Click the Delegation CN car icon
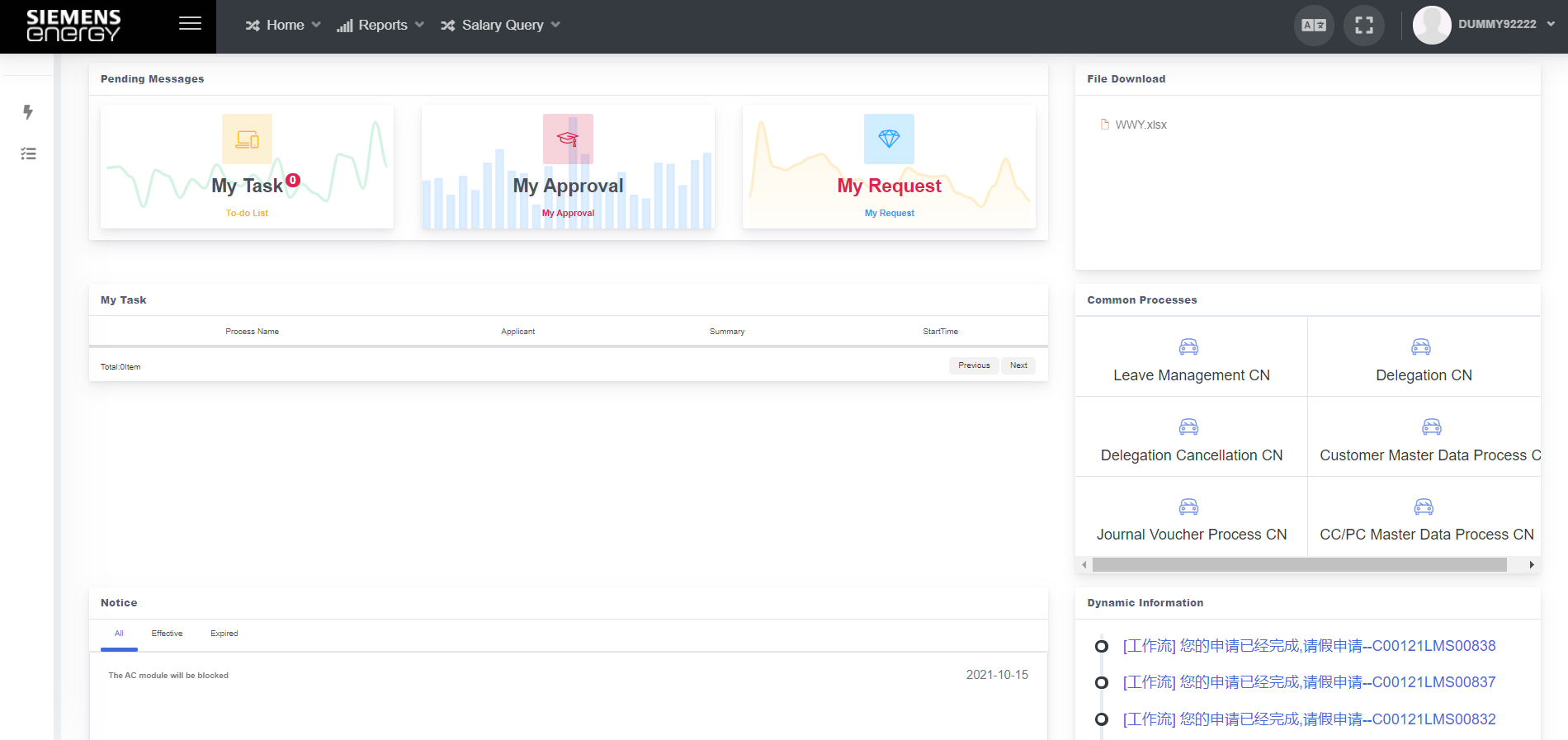 (1421, 346)
